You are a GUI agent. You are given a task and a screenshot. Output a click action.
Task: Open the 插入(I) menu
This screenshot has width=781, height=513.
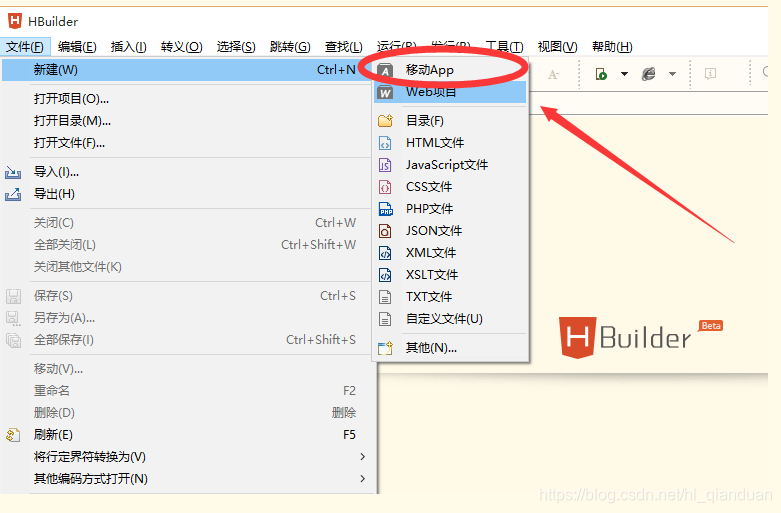click(x=129, y=47)
